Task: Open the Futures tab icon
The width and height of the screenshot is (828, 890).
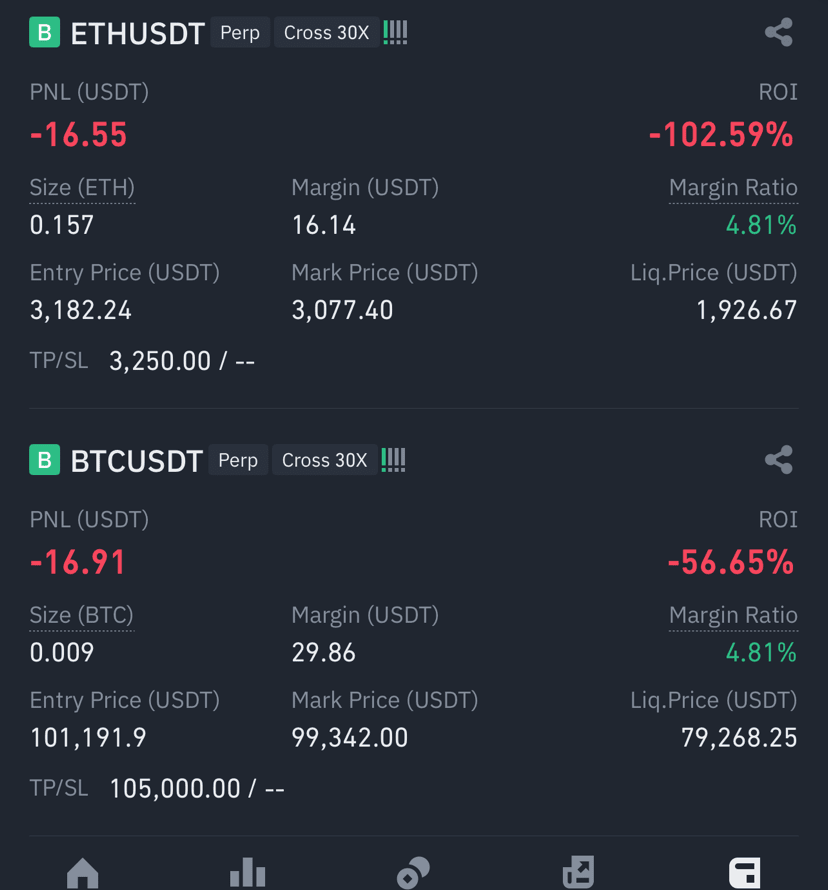Action: [x=578, y=873]
